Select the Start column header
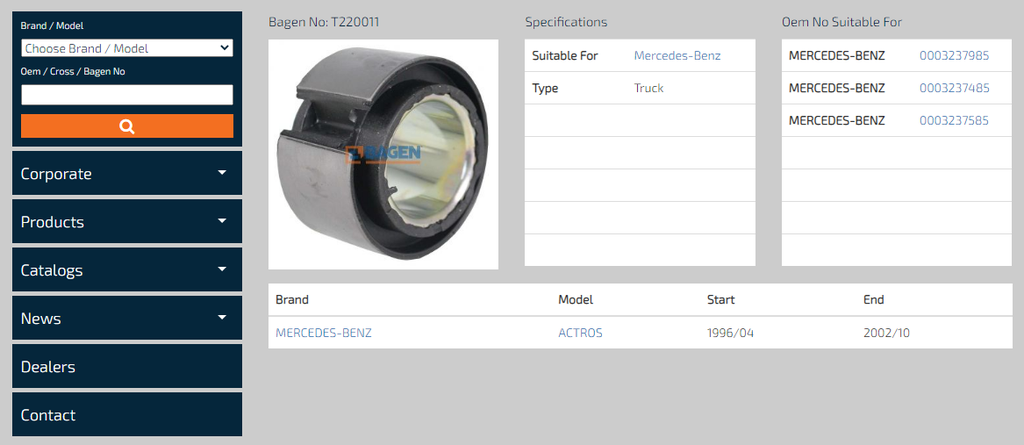Image resolution: width=1024 pixels, height=445 pixels. (x=721, y=300)
